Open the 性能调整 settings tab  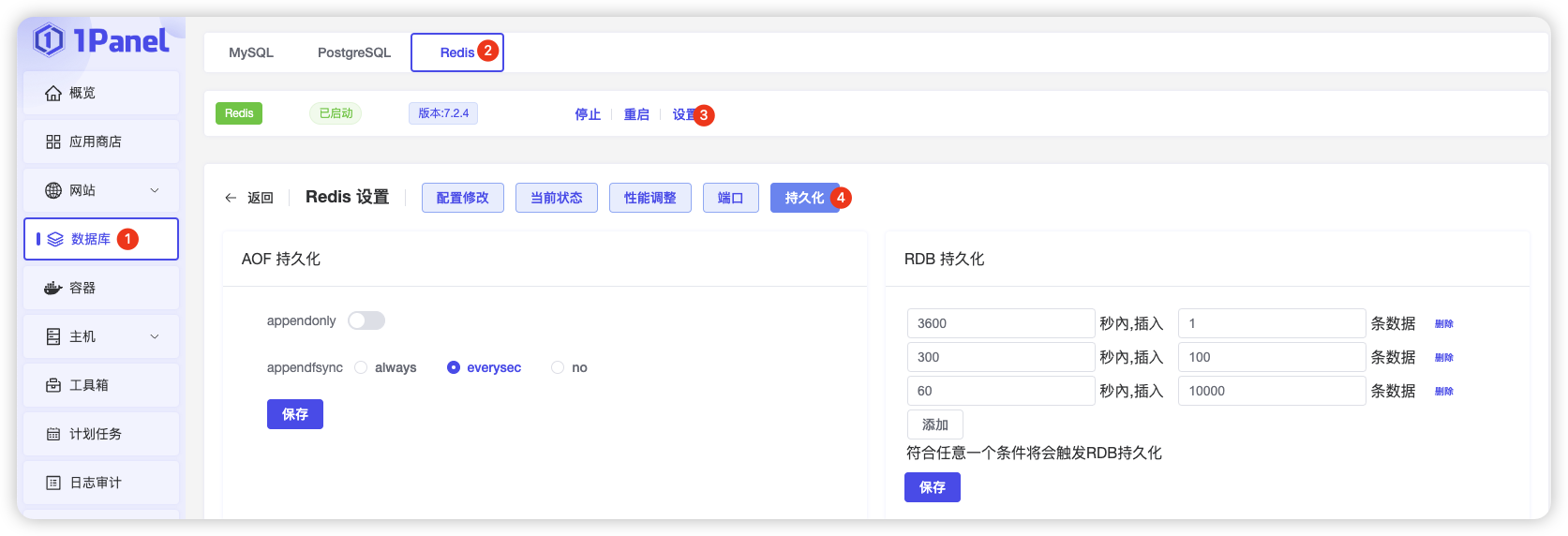tap(650, 198)
